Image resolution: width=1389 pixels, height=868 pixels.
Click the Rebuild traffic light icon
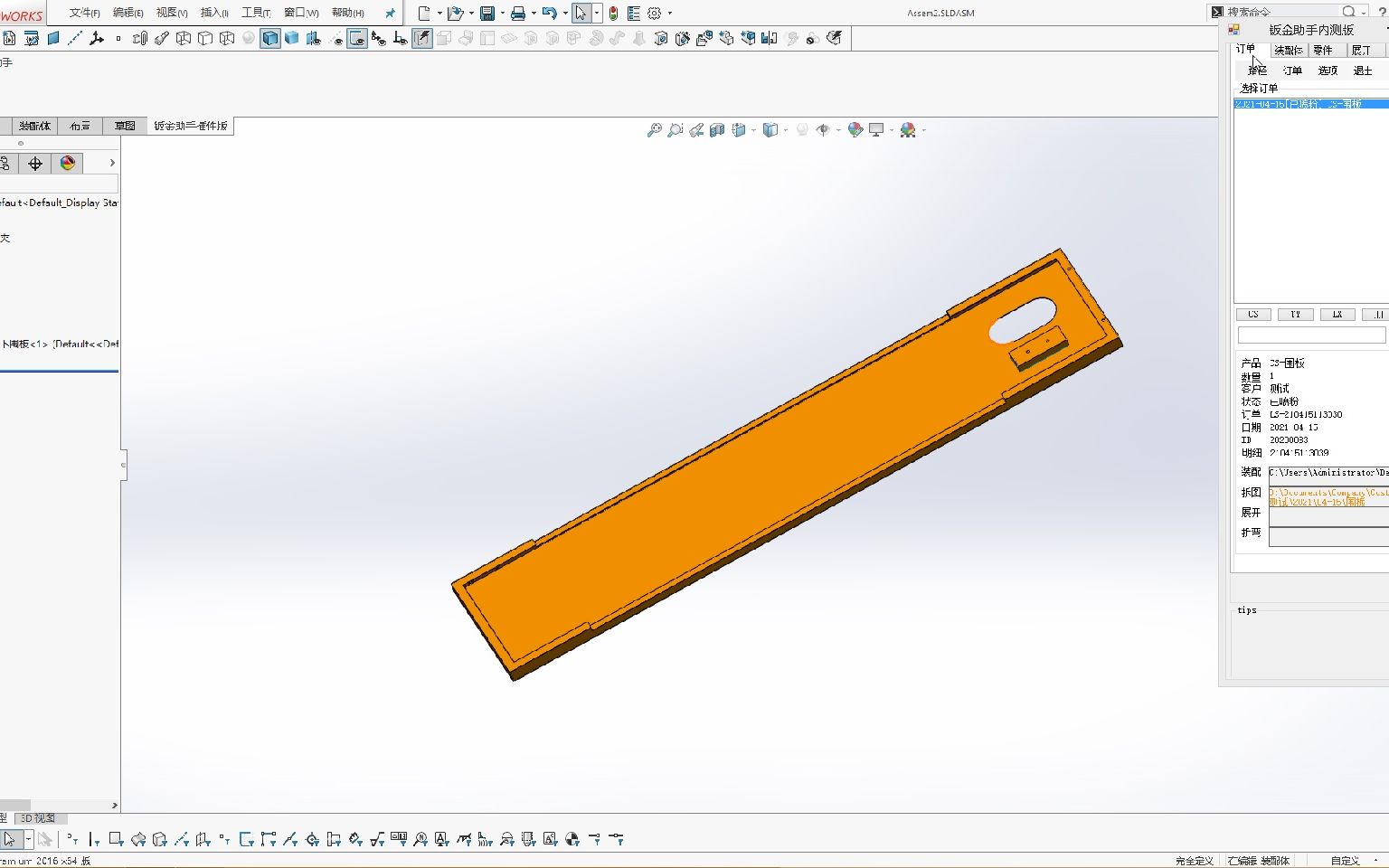click(613, 13)
